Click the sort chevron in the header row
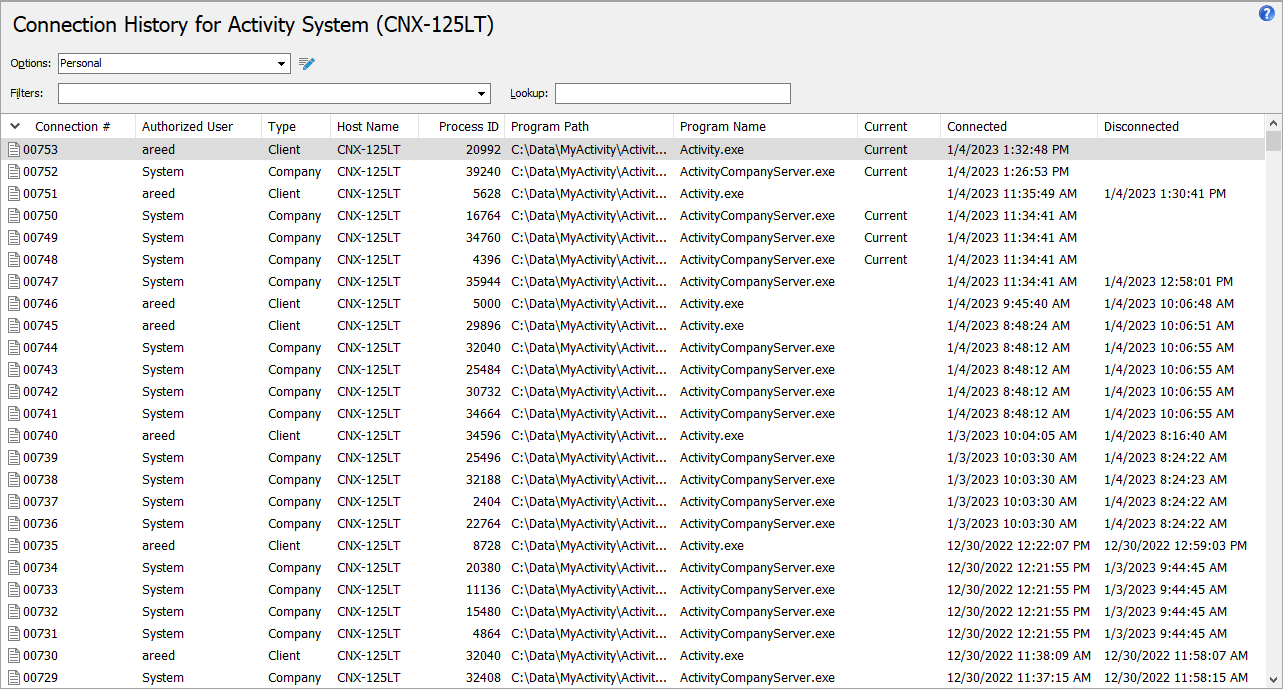 14,126
